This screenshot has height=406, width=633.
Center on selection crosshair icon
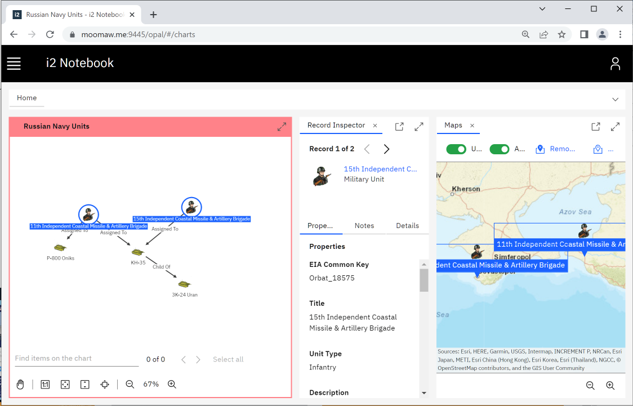click(x=105, y=384)
